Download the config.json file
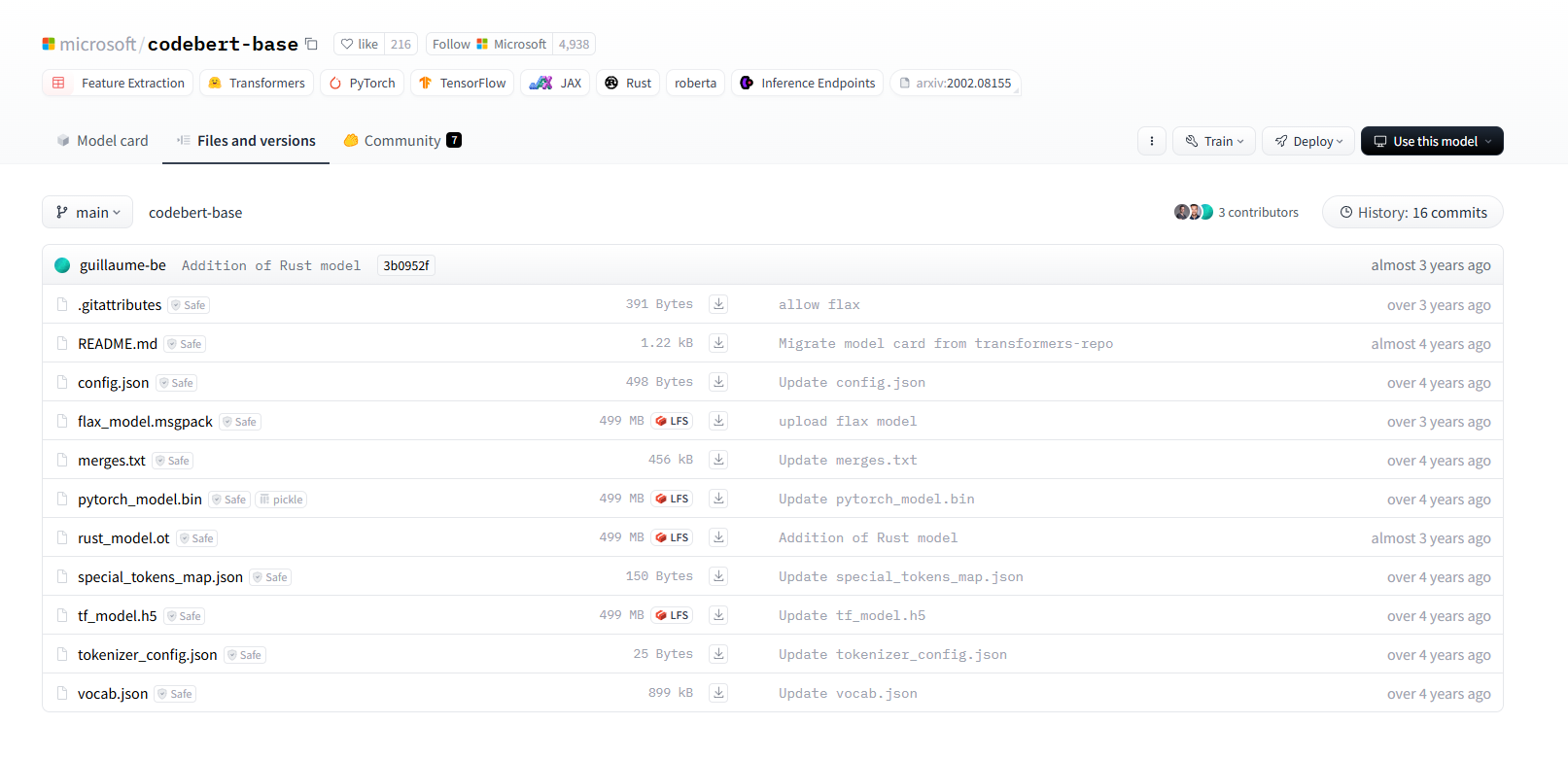Screen dimensions: 1568x759 (718, 382)
